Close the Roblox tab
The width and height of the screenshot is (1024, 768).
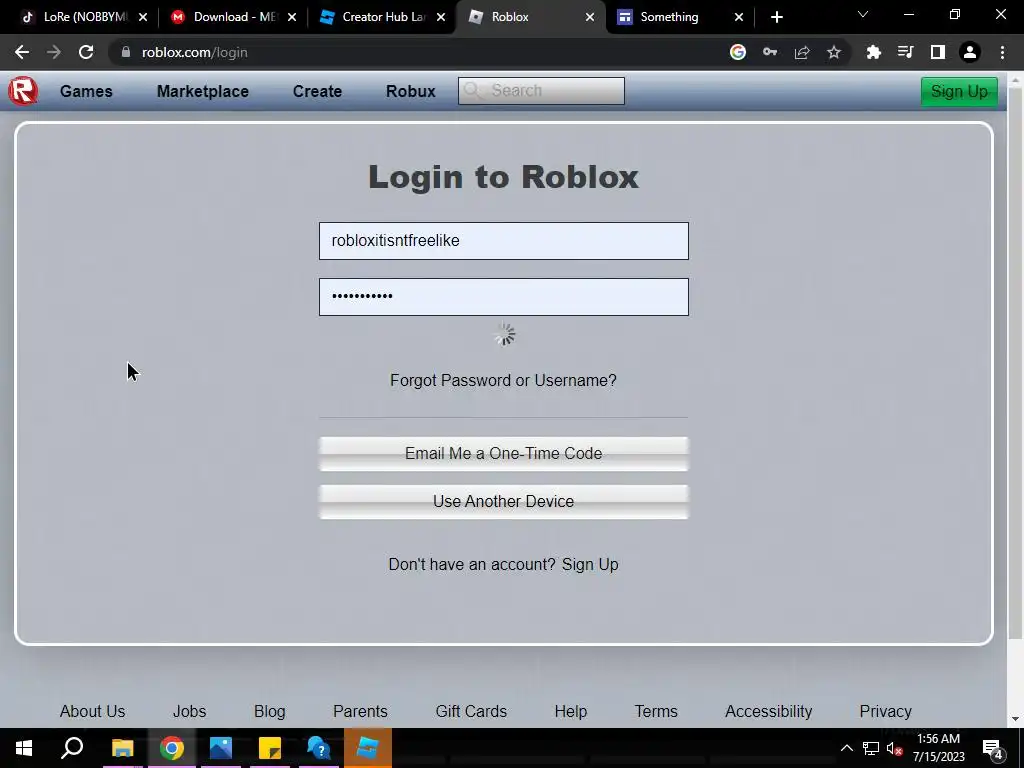[590, 17]
